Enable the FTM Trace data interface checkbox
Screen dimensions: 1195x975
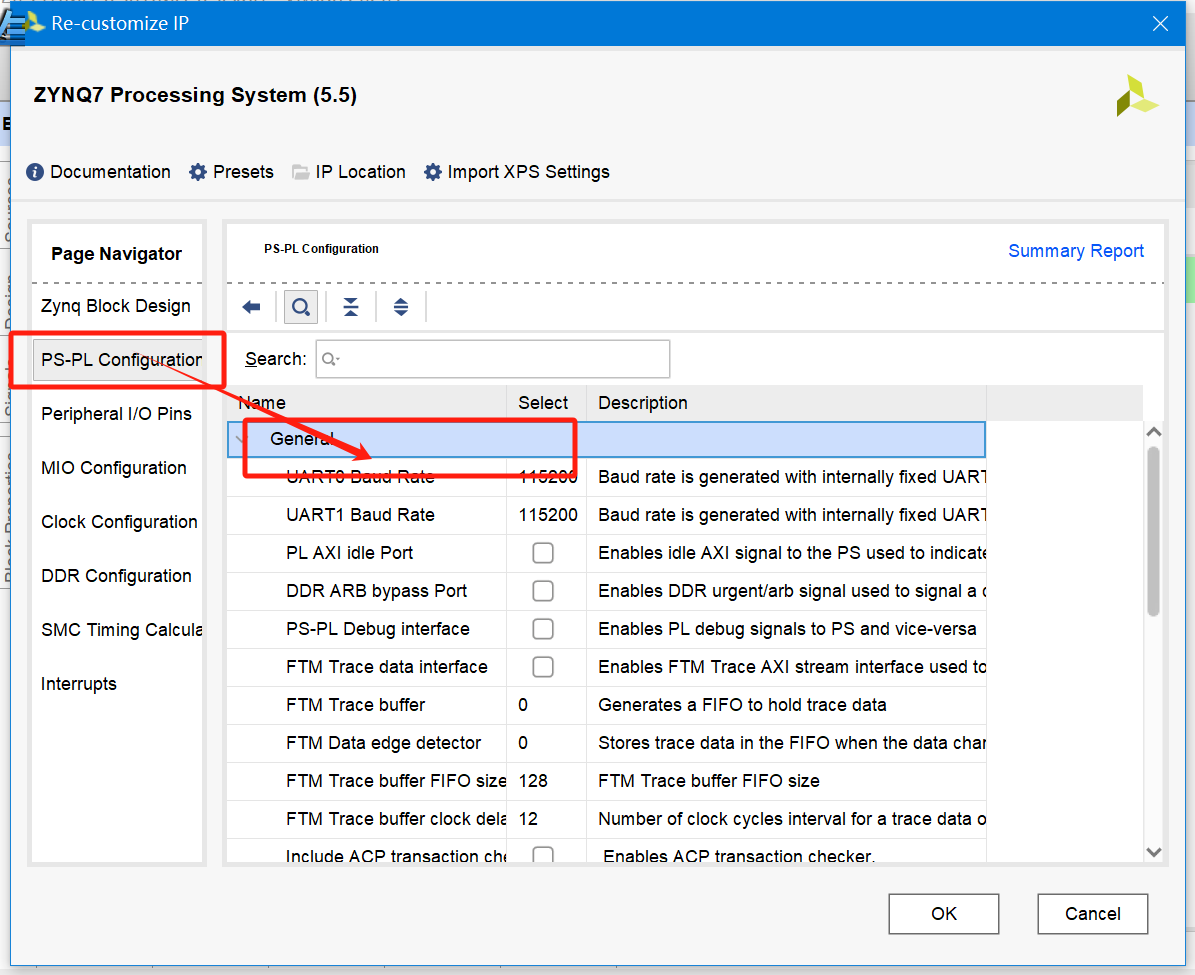pyautogui.click(x=543, y=667)
